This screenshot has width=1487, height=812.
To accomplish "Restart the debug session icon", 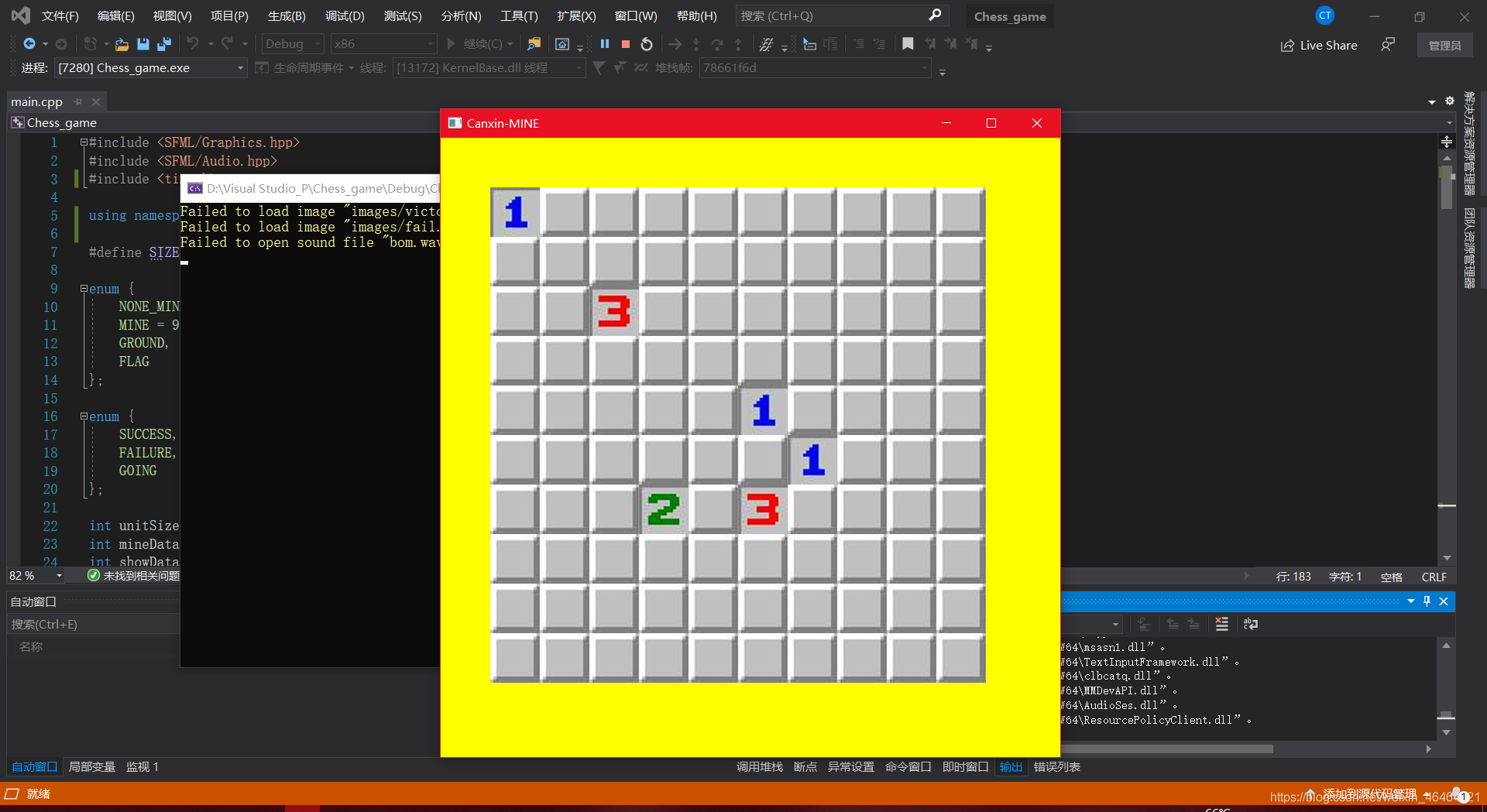I will coord(647,44).
